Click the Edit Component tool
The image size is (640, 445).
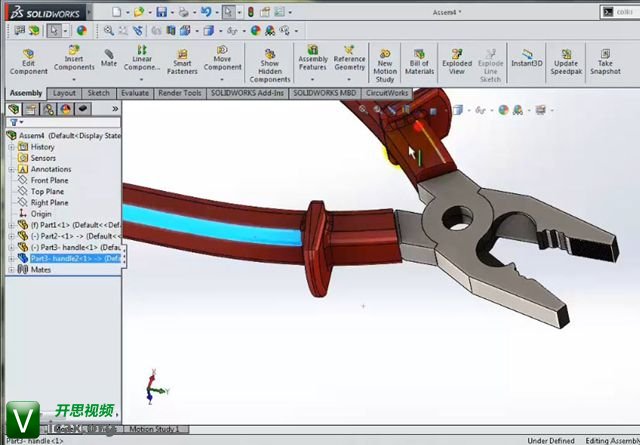pyautogui.click(x=29, y=62)
